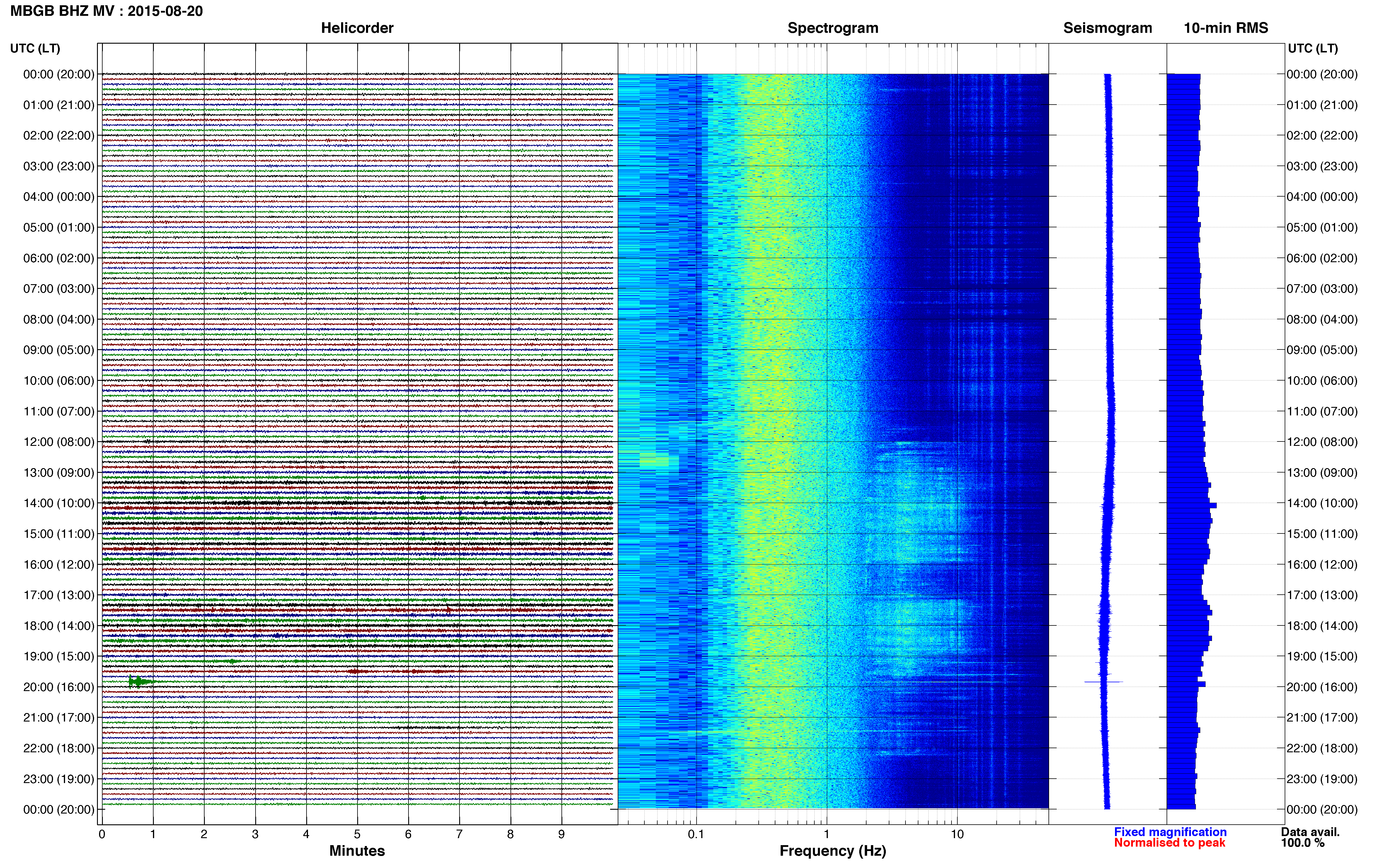The width and height of the screenshot is (1389, 868).
Task: Click the red Normalised to peak legend text
Action: coord(1169,843)
